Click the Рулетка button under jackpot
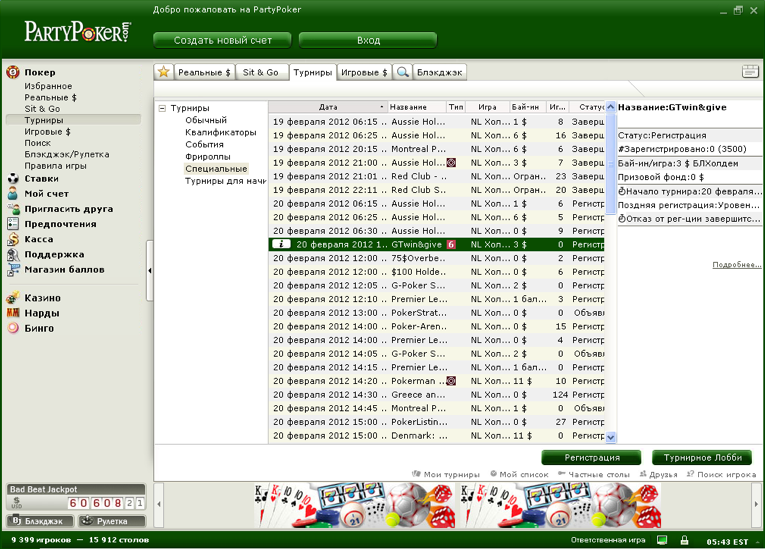Image resolution: width=765 pixels, height=549 pixels. pyautogui.click(x=112, y=521)
